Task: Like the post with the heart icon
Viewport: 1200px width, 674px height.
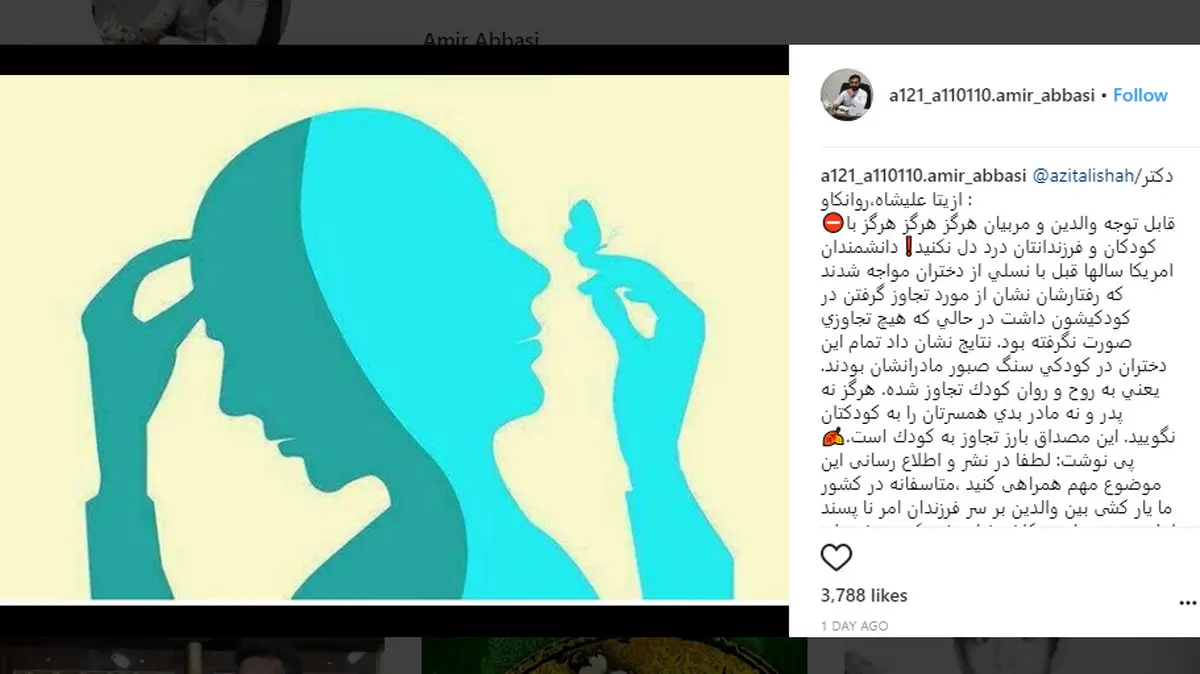Action: 836,558
